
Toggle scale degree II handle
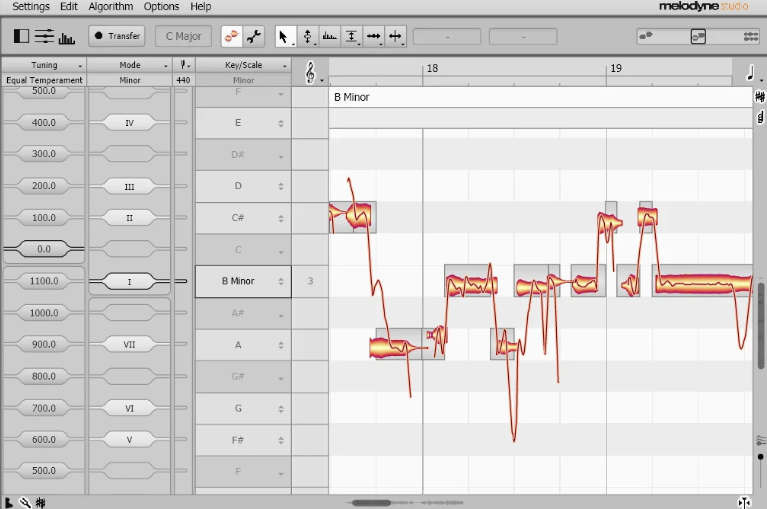point(130,218)
